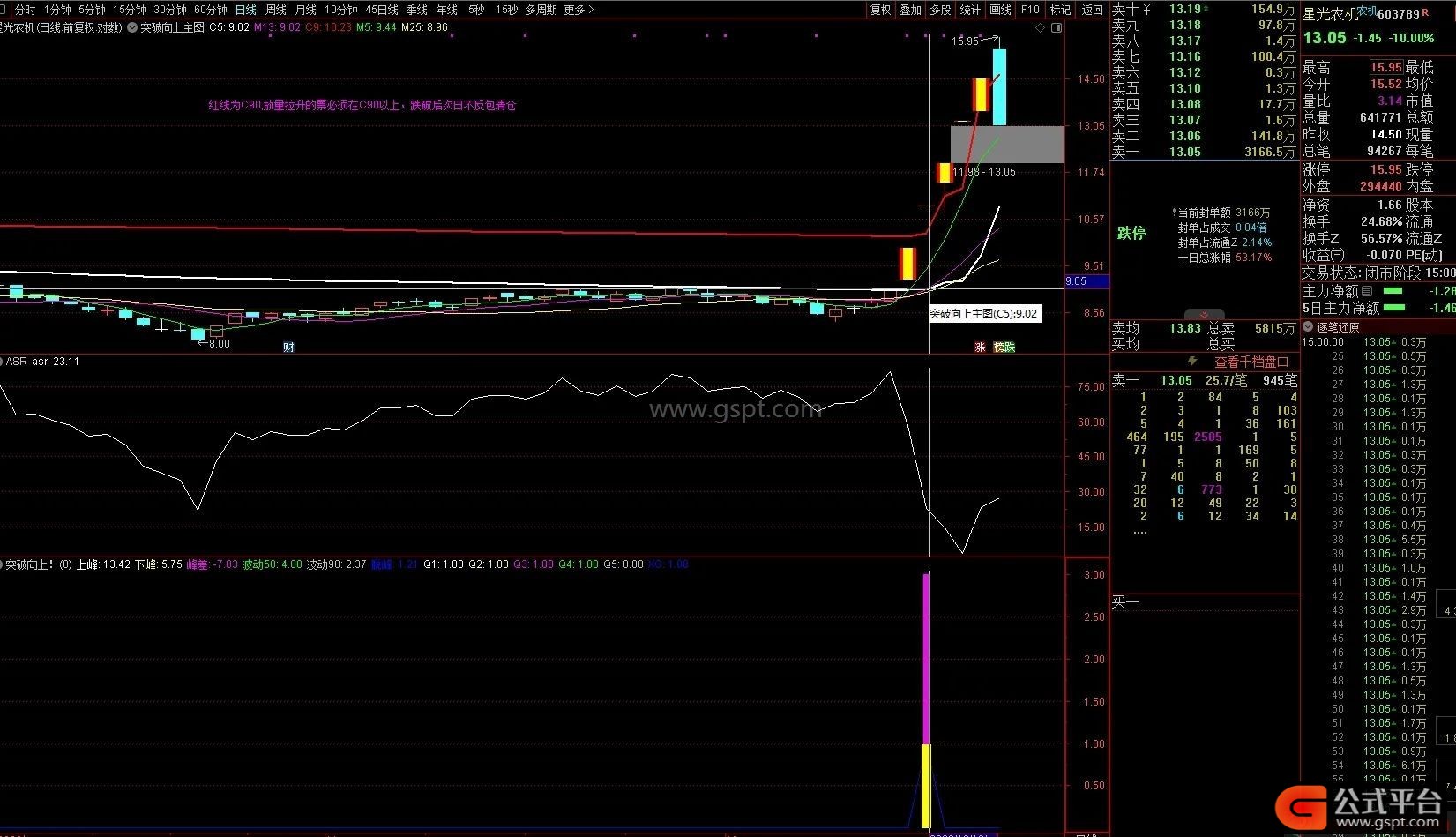Click the 财 finance marker on chart

[x=288, y=347]
